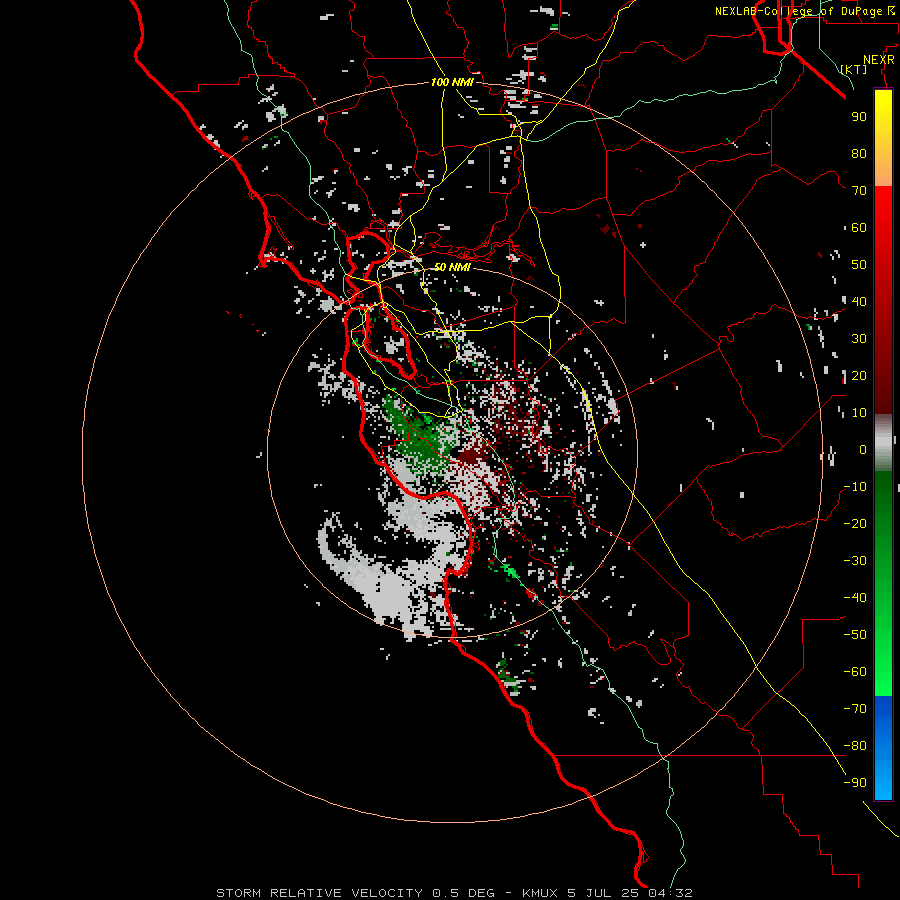This screenshot has height=900, width=900.
Task: Click the positive 60 scale label
Action: [859, 228]
